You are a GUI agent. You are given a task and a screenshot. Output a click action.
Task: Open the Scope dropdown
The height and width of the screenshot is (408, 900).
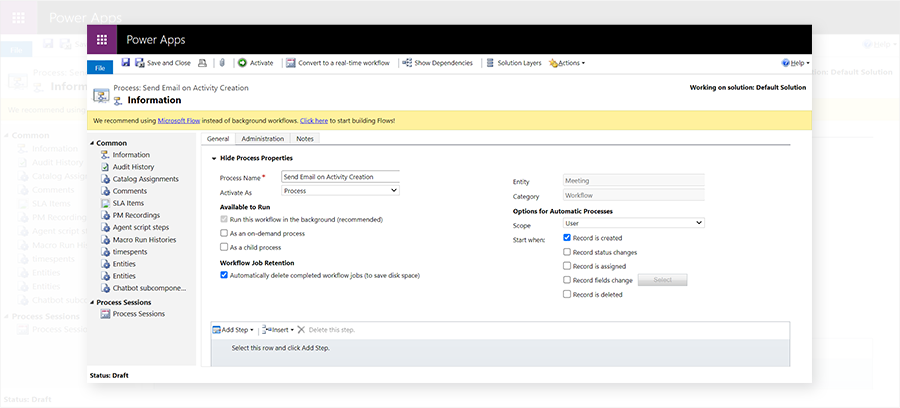(634, 223)
